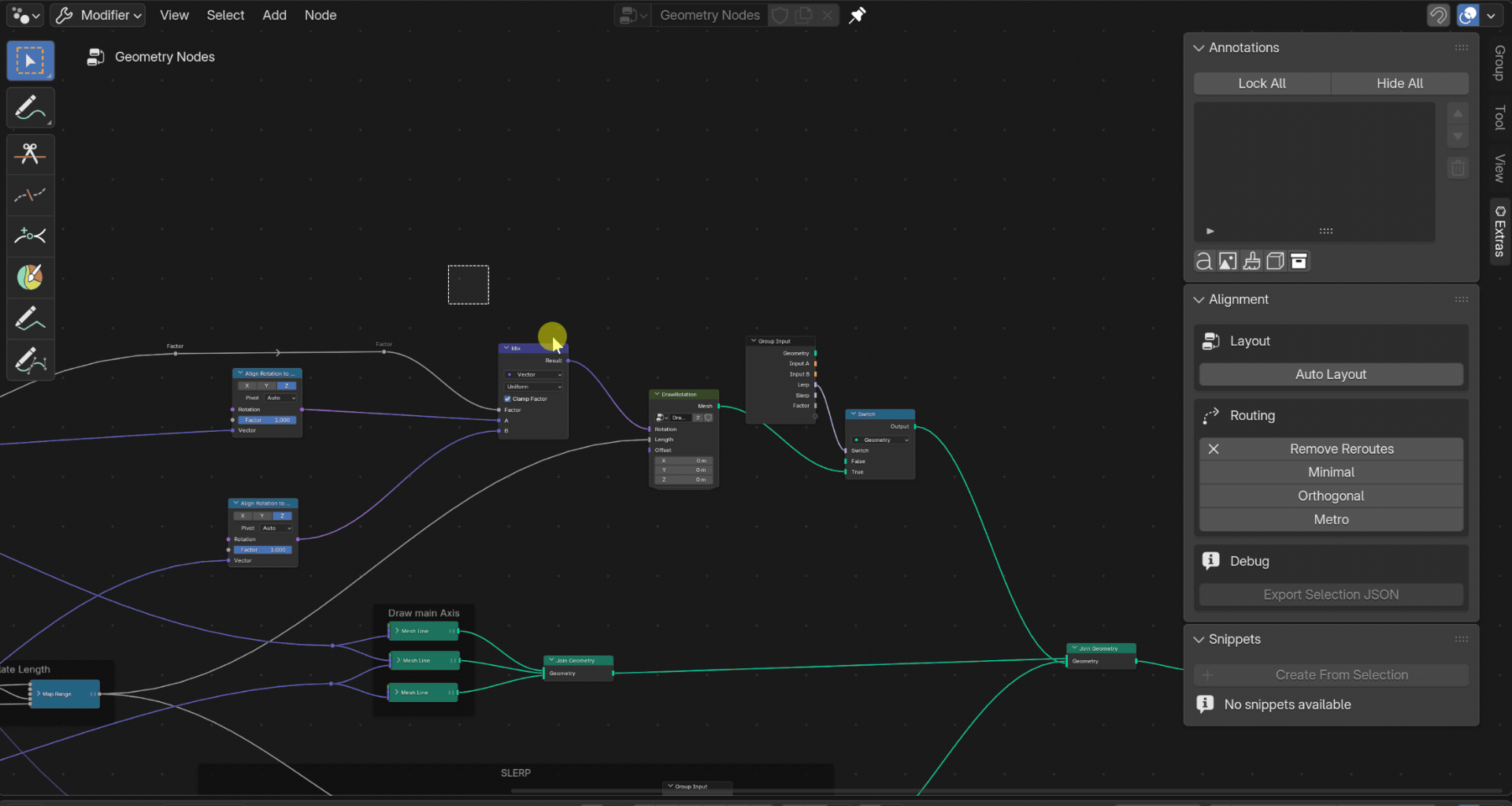This screenshot has height=806, width=1512.
Task: Choose the Links Cut scissors tool
Action: coord(30,154)
